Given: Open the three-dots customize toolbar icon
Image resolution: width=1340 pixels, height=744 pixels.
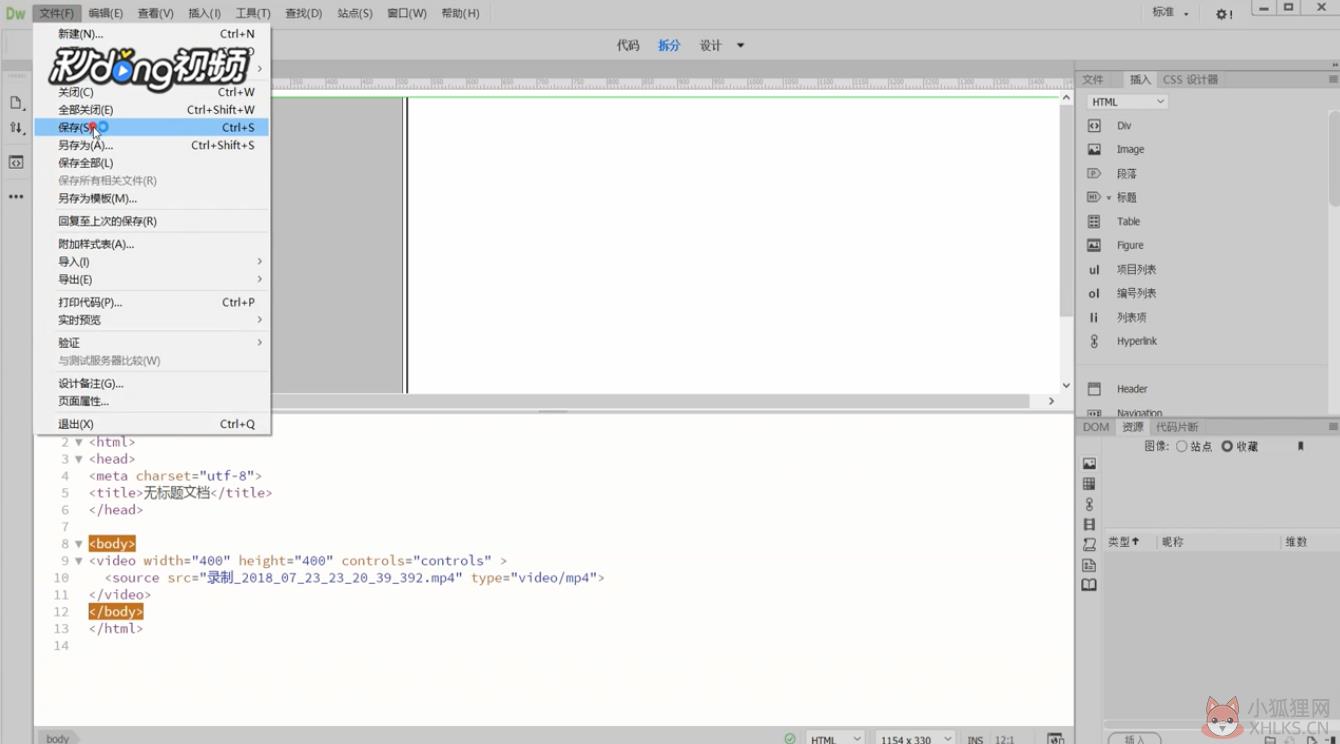Looking at the screenshot, I should click(16, 197).
